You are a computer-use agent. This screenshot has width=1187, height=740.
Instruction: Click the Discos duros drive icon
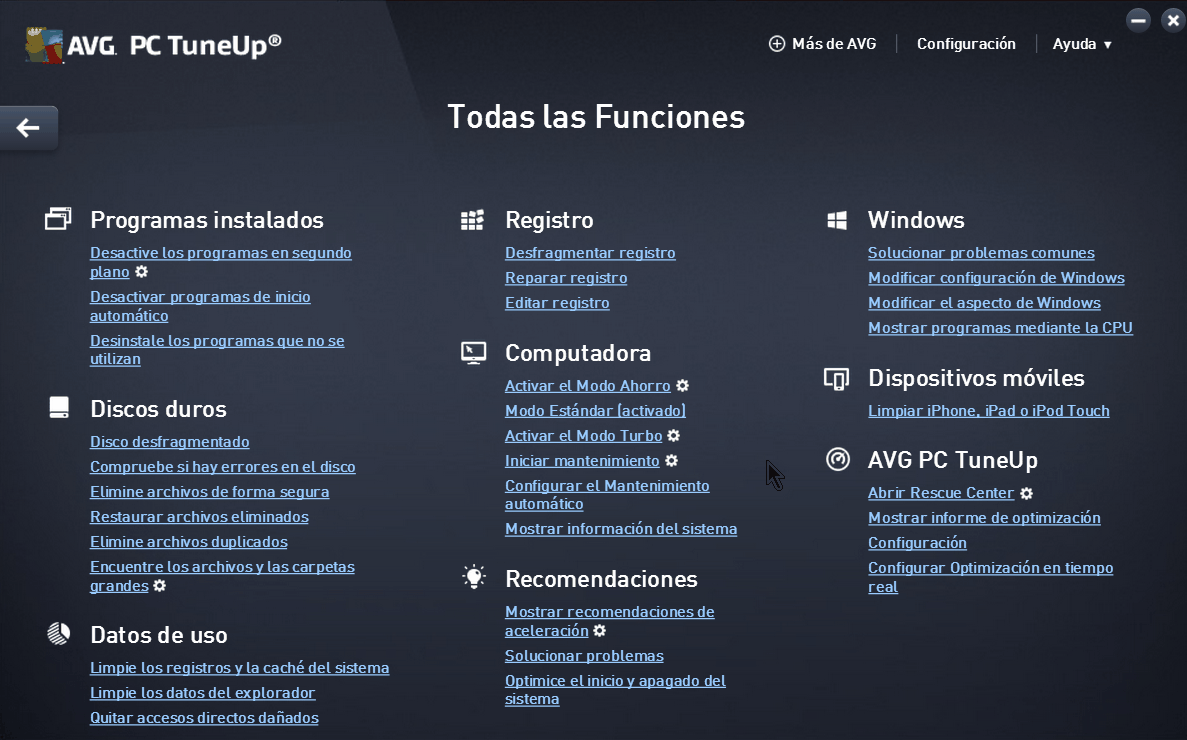pos(59,408)
